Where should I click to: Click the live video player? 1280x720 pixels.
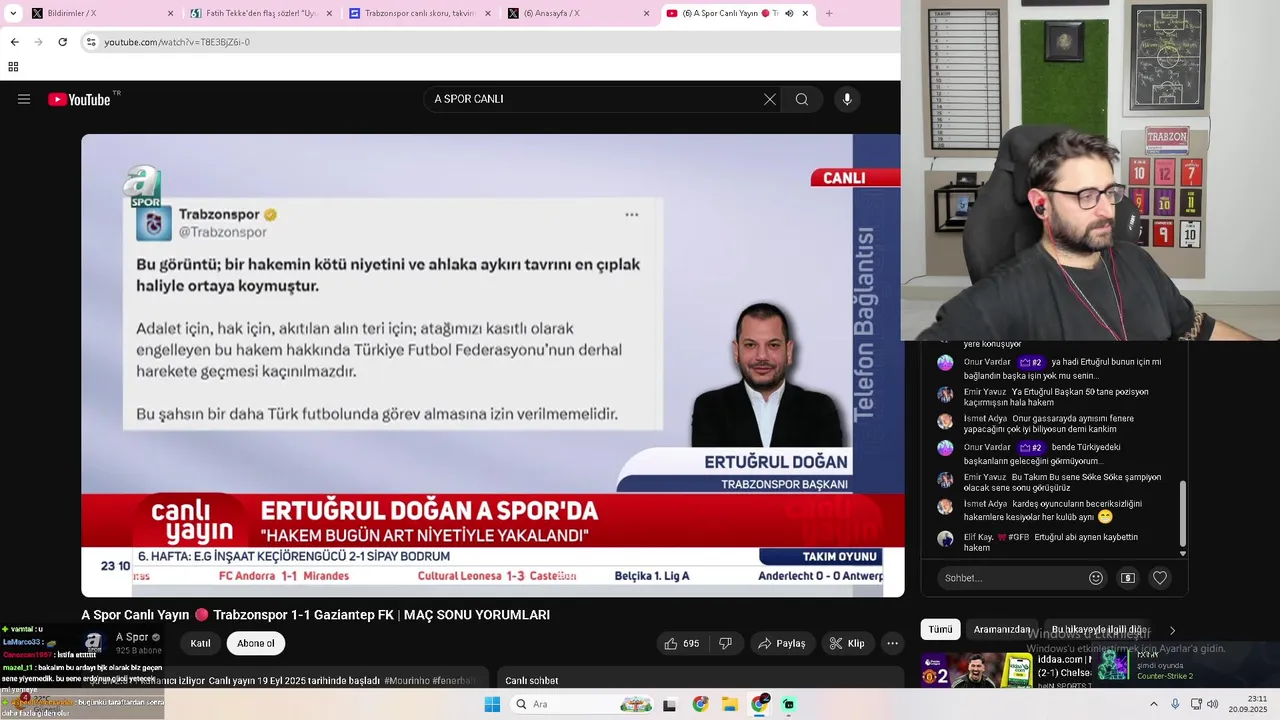click(491, 365)
